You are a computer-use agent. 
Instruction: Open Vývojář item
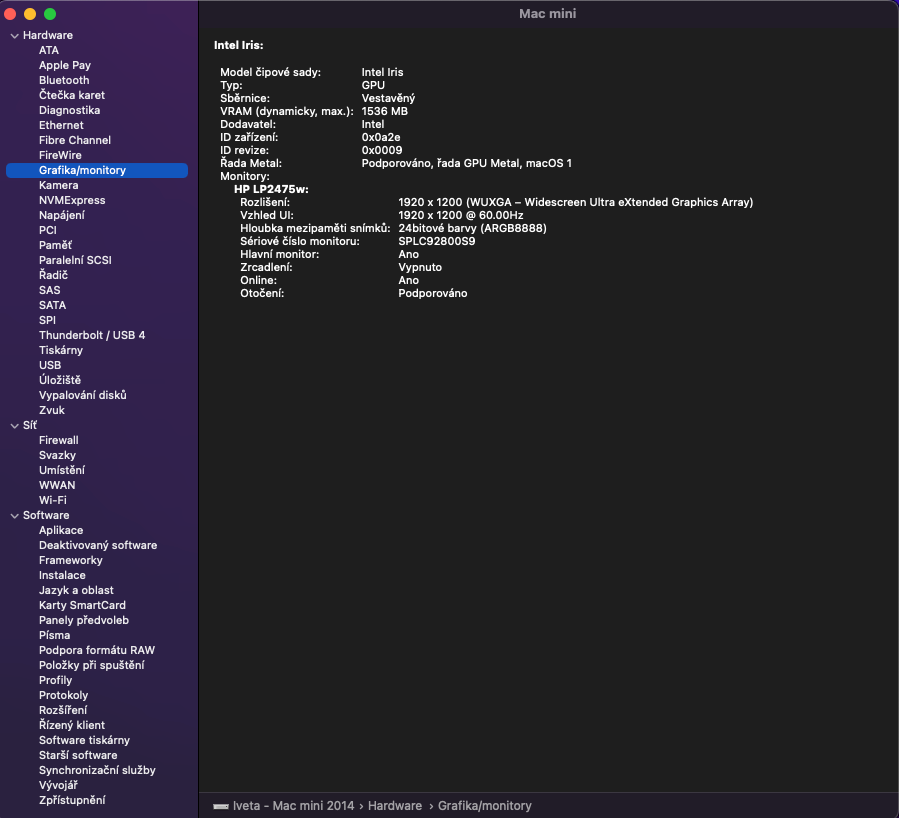click(58, 785)
